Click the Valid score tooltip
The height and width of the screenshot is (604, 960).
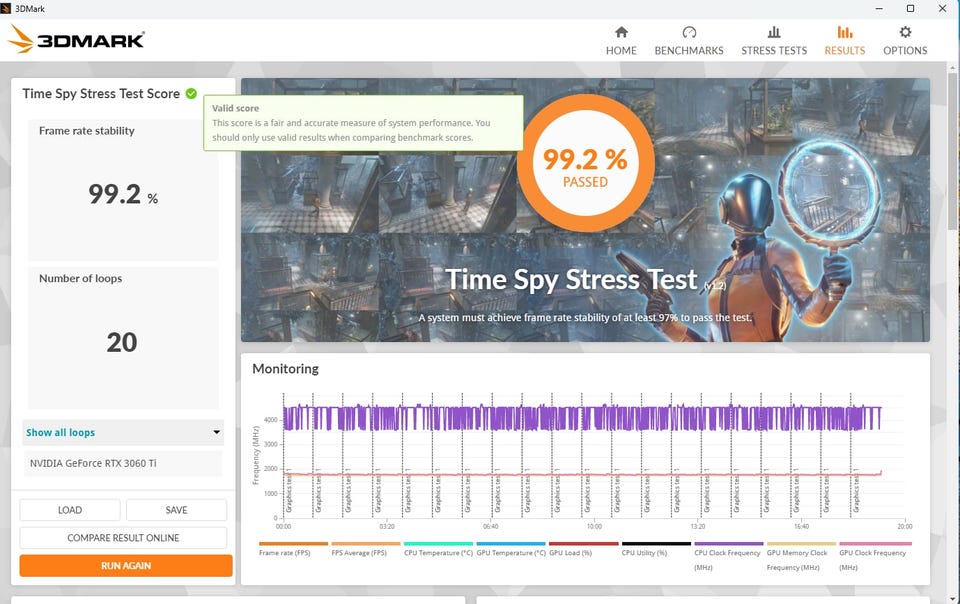pos(363,122)
